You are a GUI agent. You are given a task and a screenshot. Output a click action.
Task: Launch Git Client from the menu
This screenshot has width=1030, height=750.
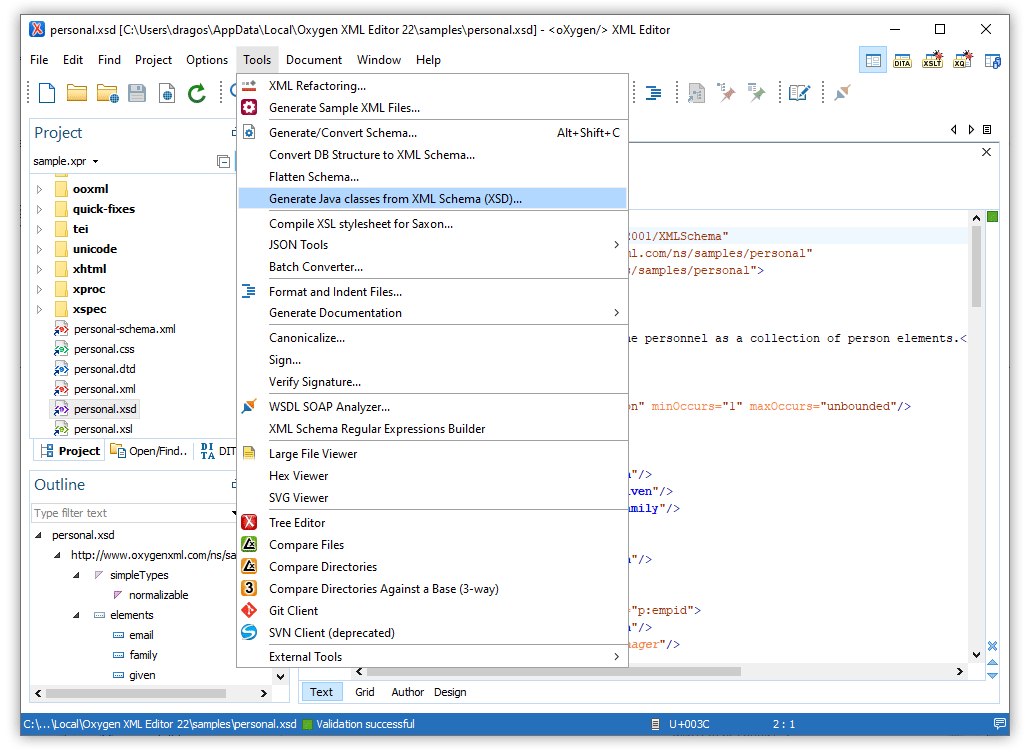click(432, 611)
